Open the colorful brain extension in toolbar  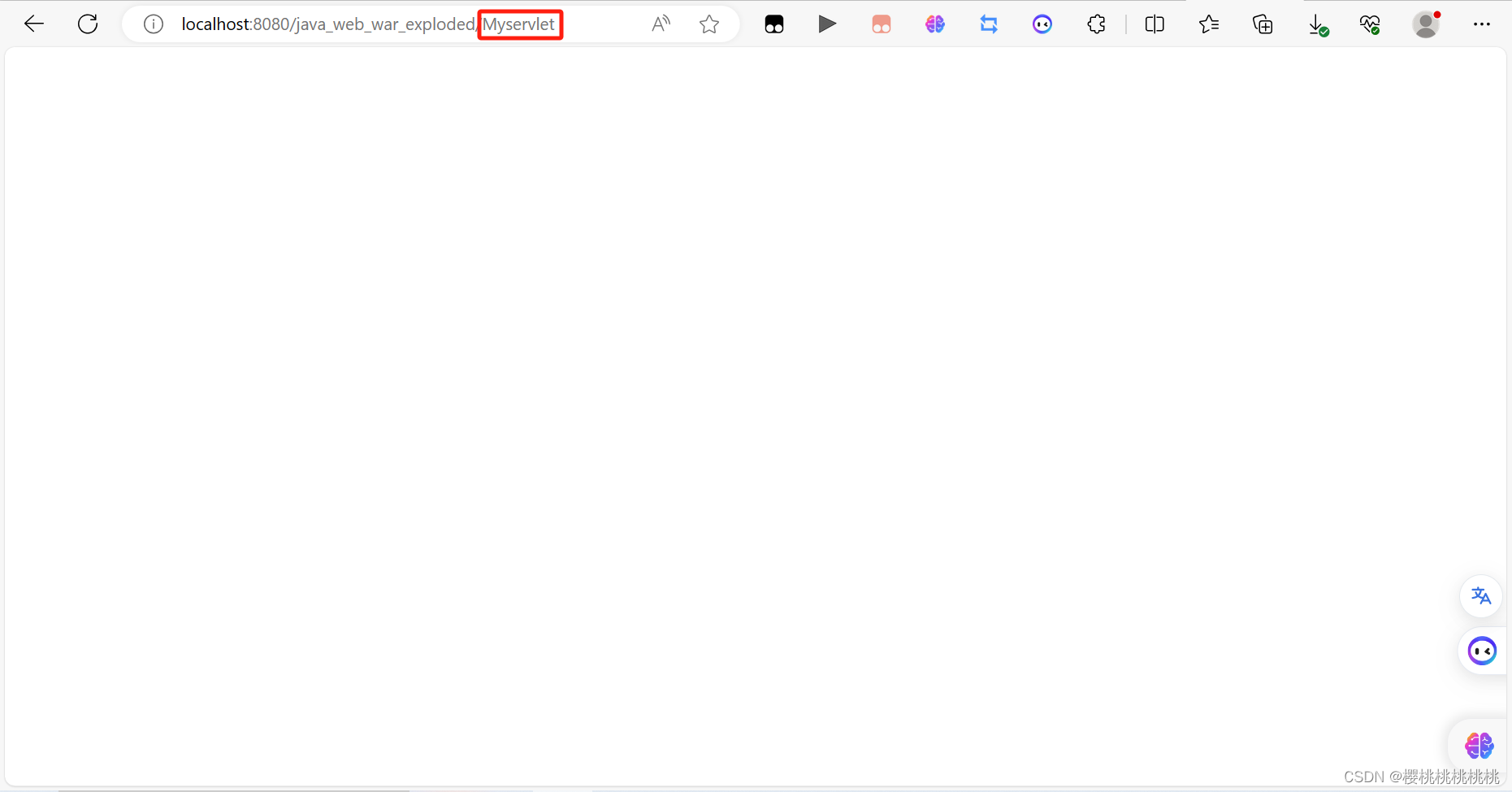(x=935, y=24)
